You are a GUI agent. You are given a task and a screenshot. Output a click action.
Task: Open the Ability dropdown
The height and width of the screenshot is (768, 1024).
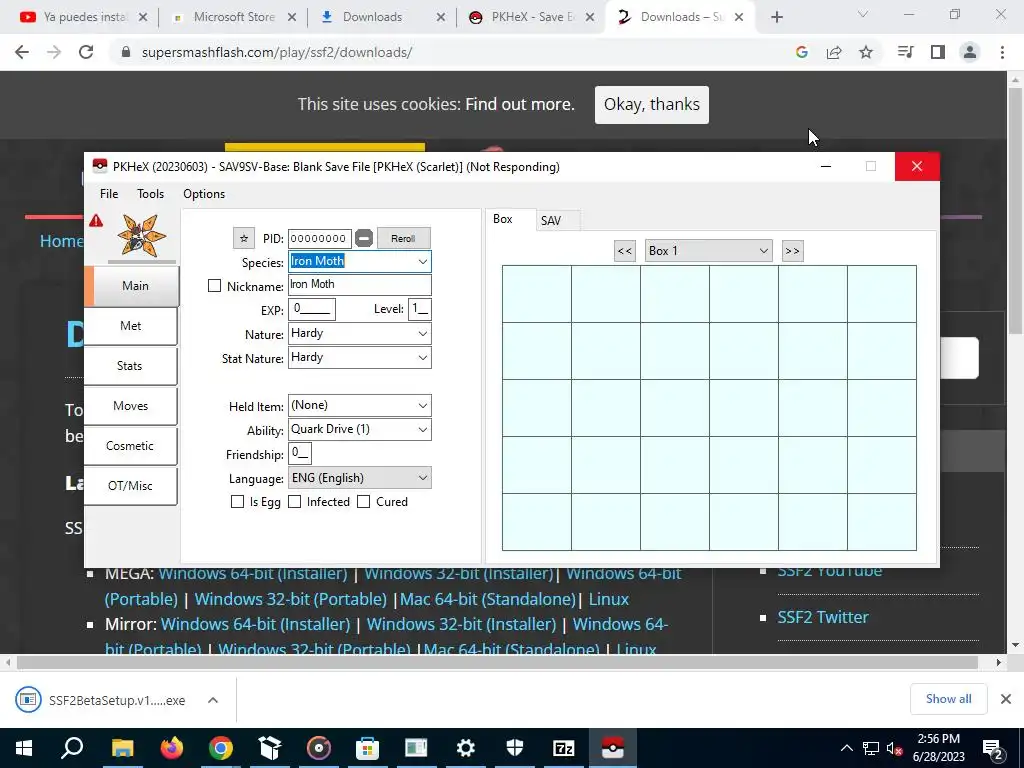pos(423,430)
